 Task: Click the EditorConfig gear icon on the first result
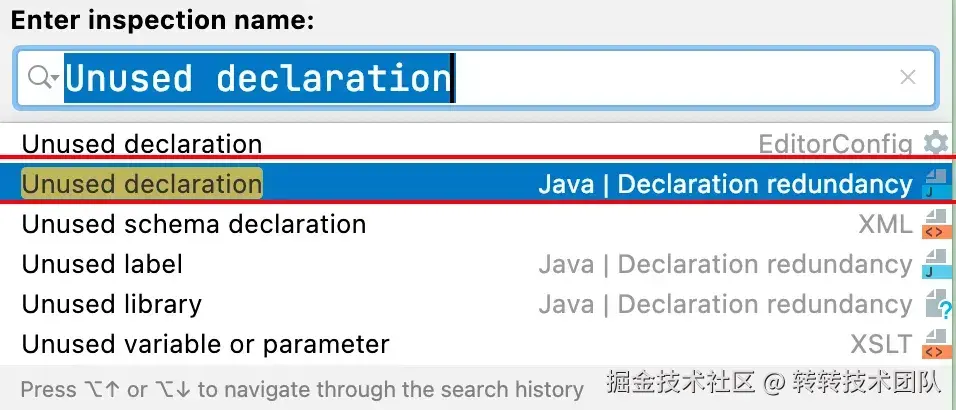point(936,144)
